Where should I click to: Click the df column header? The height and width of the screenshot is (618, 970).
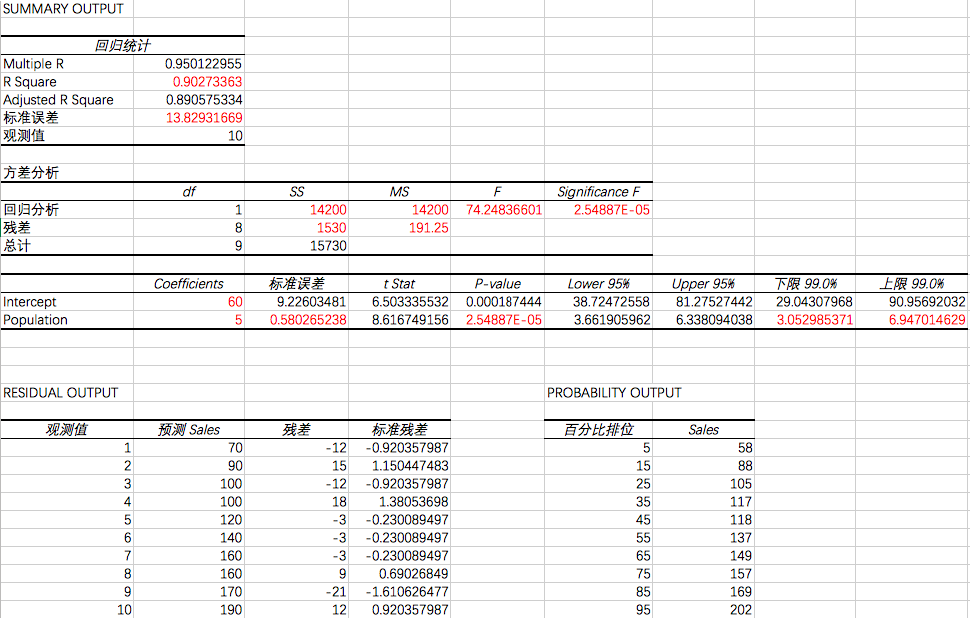[189, 192]
